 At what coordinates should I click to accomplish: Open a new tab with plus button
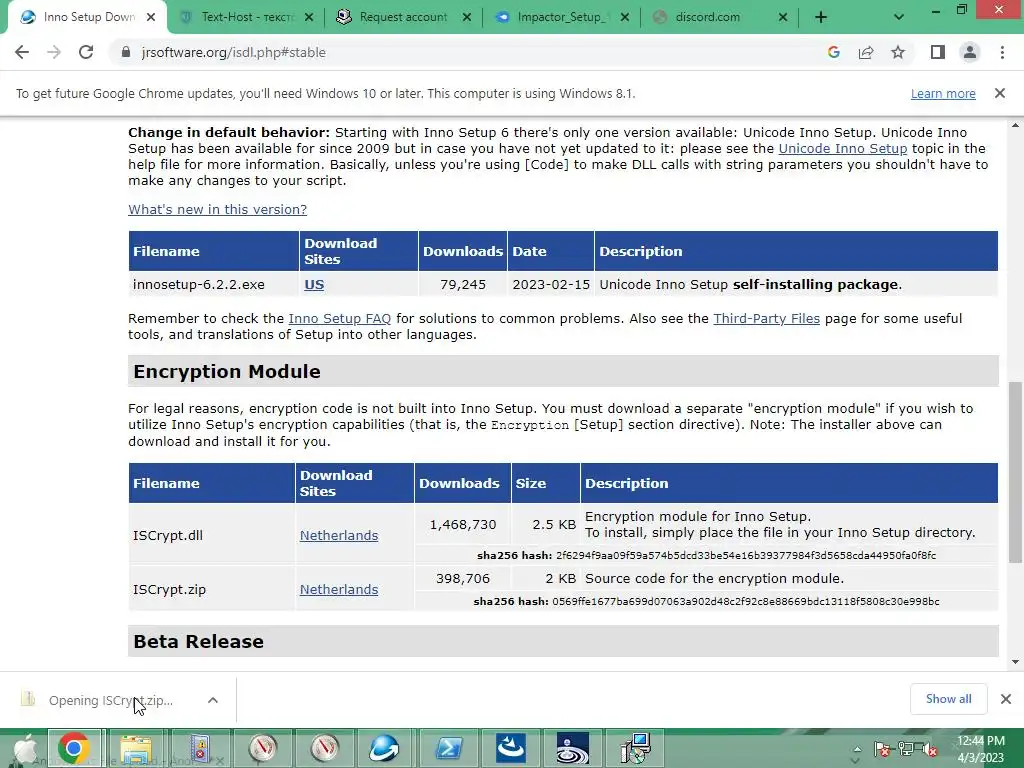[821, 17]
